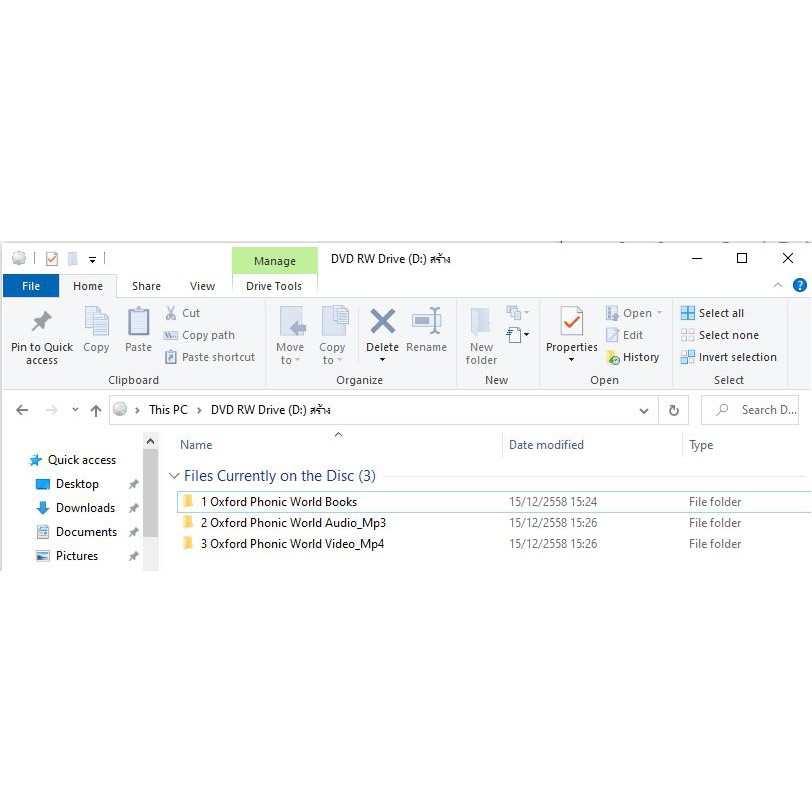Click the Delete icon in Organize group
The image size is (812, 812).
coord(382,322)
